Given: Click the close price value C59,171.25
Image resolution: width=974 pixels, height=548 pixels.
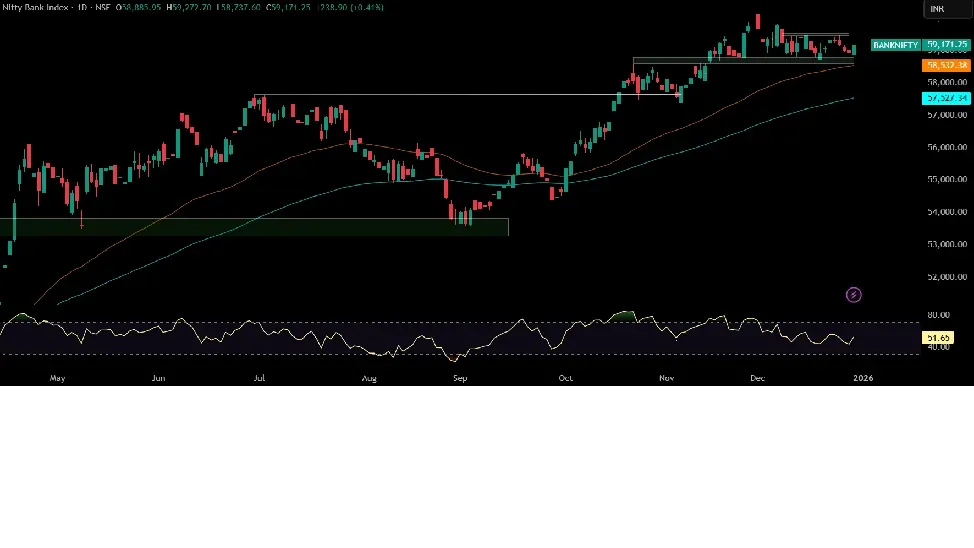Looking at the screenshot, I should (288, 7).
